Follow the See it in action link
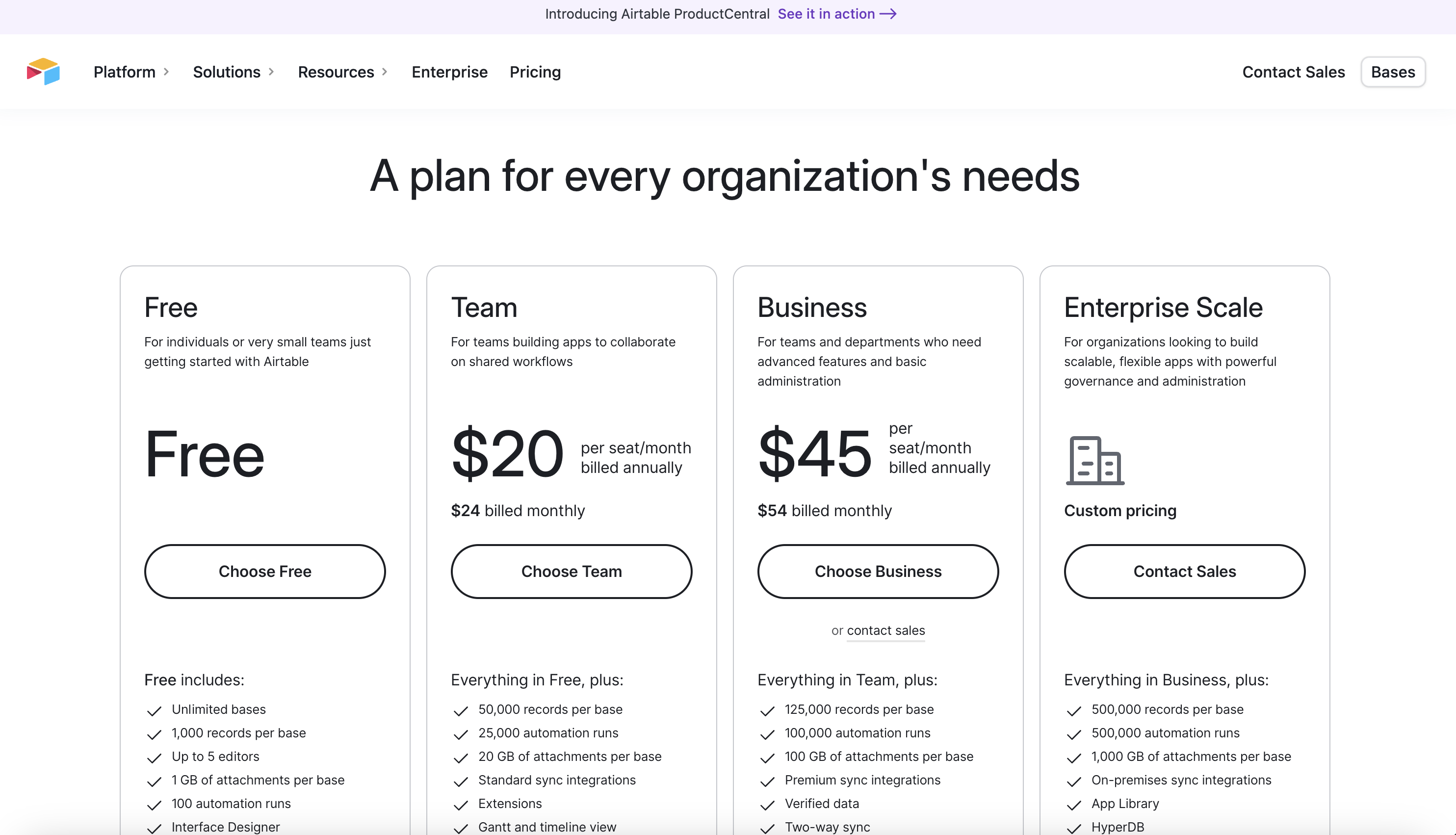The width and height of the screenshot is (1456, 835). [x=837, y=14]
